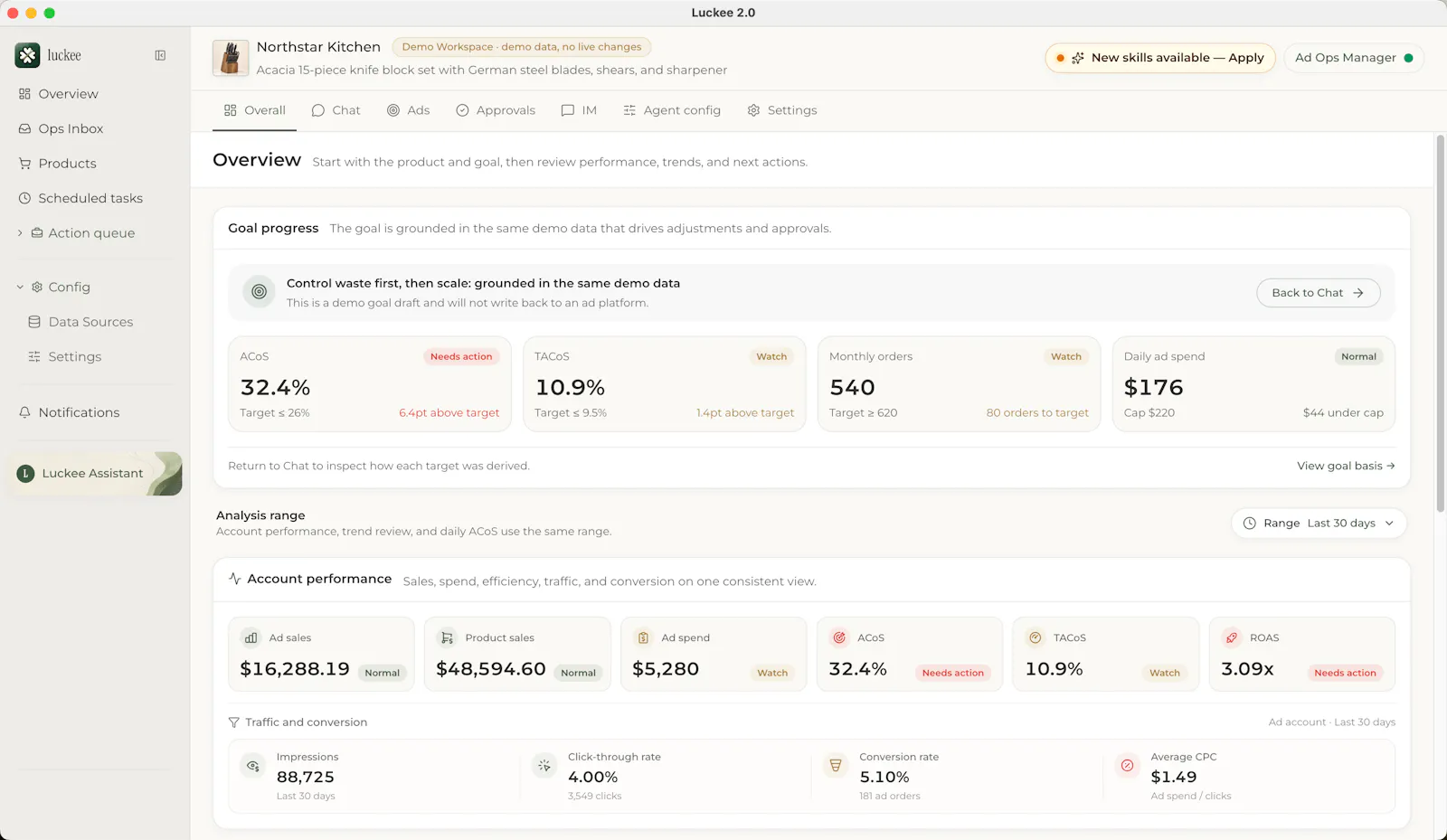
Task: Collapse the Config section chevron
Action: tap(20, 288)
